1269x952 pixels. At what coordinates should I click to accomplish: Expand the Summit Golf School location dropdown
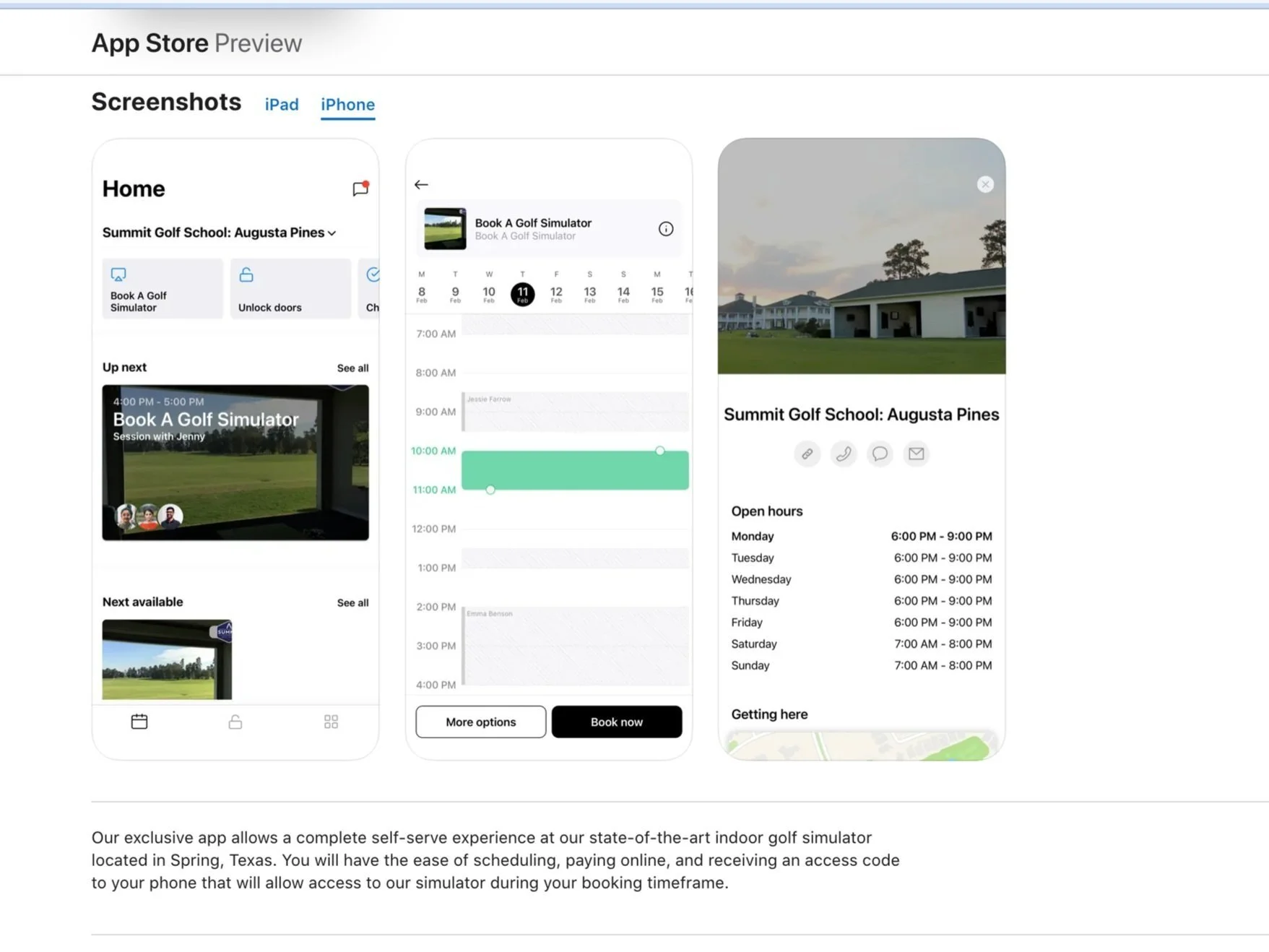click(219, 233)
